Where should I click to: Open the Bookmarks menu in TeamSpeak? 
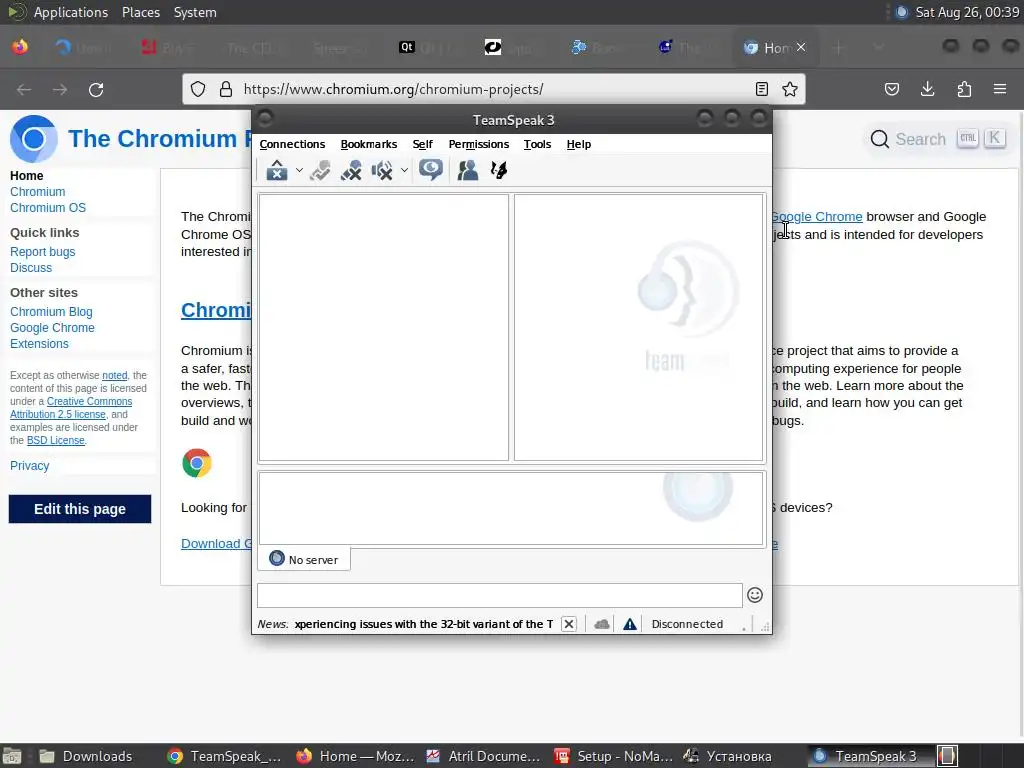(369, 144)
